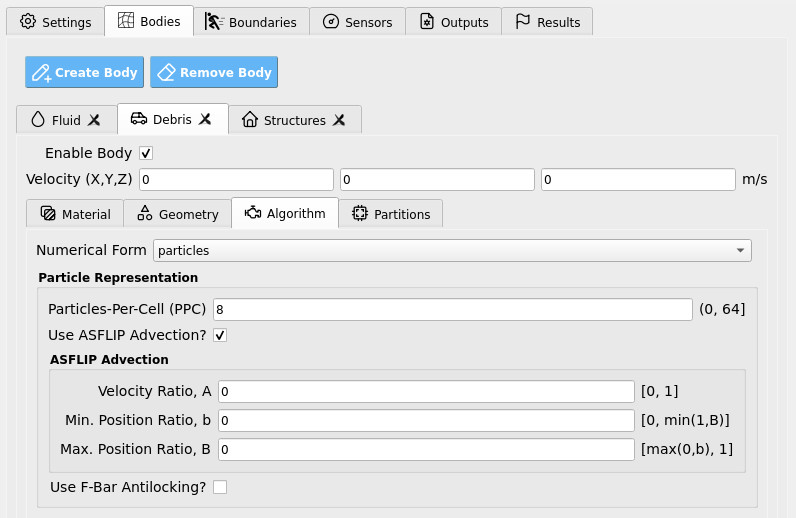This screenshot has width=796, height=518.
Task: Click the pencil-plus icon in Create Body
Action: [41, 73]
